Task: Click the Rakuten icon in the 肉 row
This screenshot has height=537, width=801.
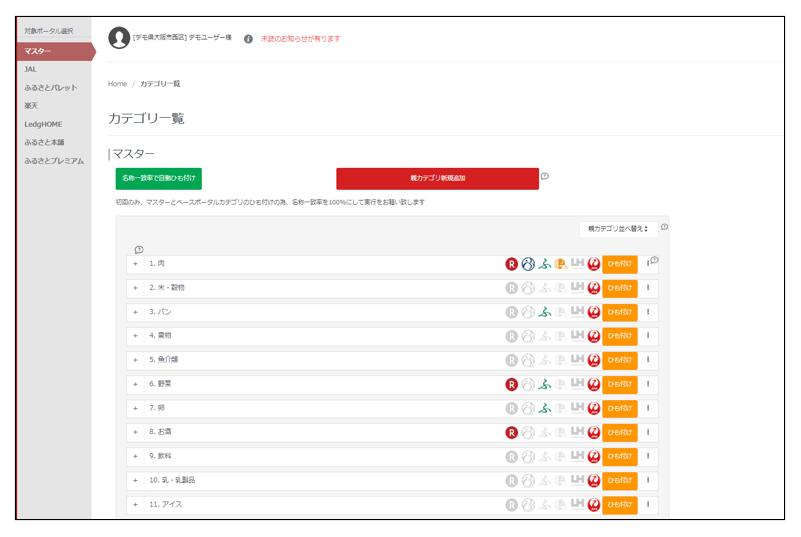Action: click(511, 264)
